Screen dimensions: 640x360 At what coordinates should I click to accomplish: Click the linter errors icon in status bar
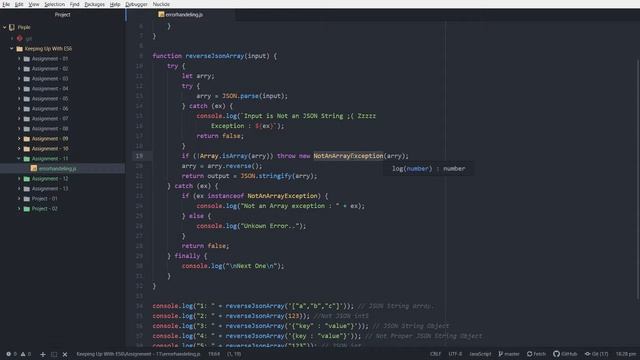click(x=9, y=354)
